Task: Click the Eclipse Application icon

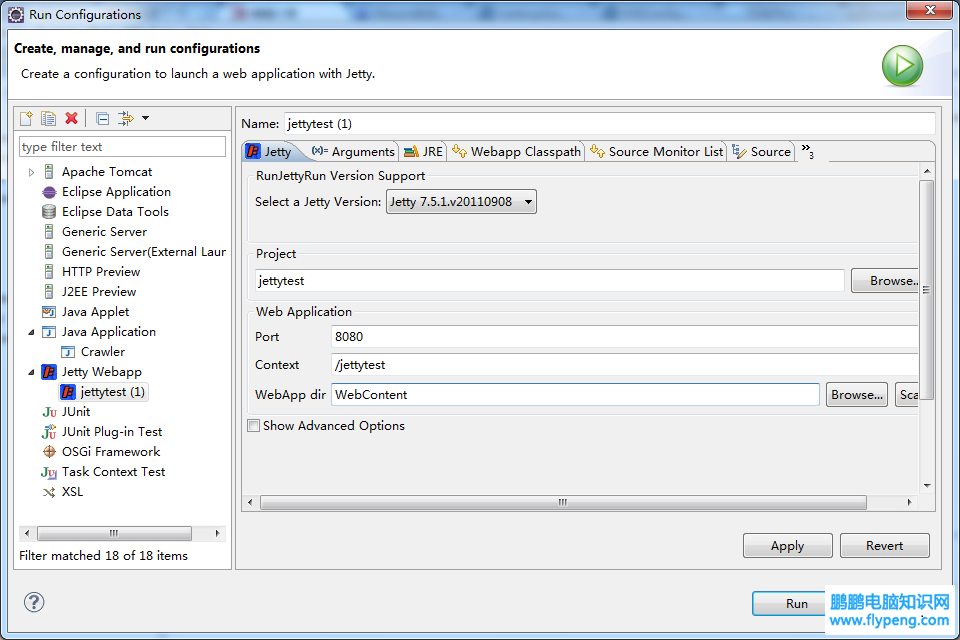Action: tap(49, 192)
